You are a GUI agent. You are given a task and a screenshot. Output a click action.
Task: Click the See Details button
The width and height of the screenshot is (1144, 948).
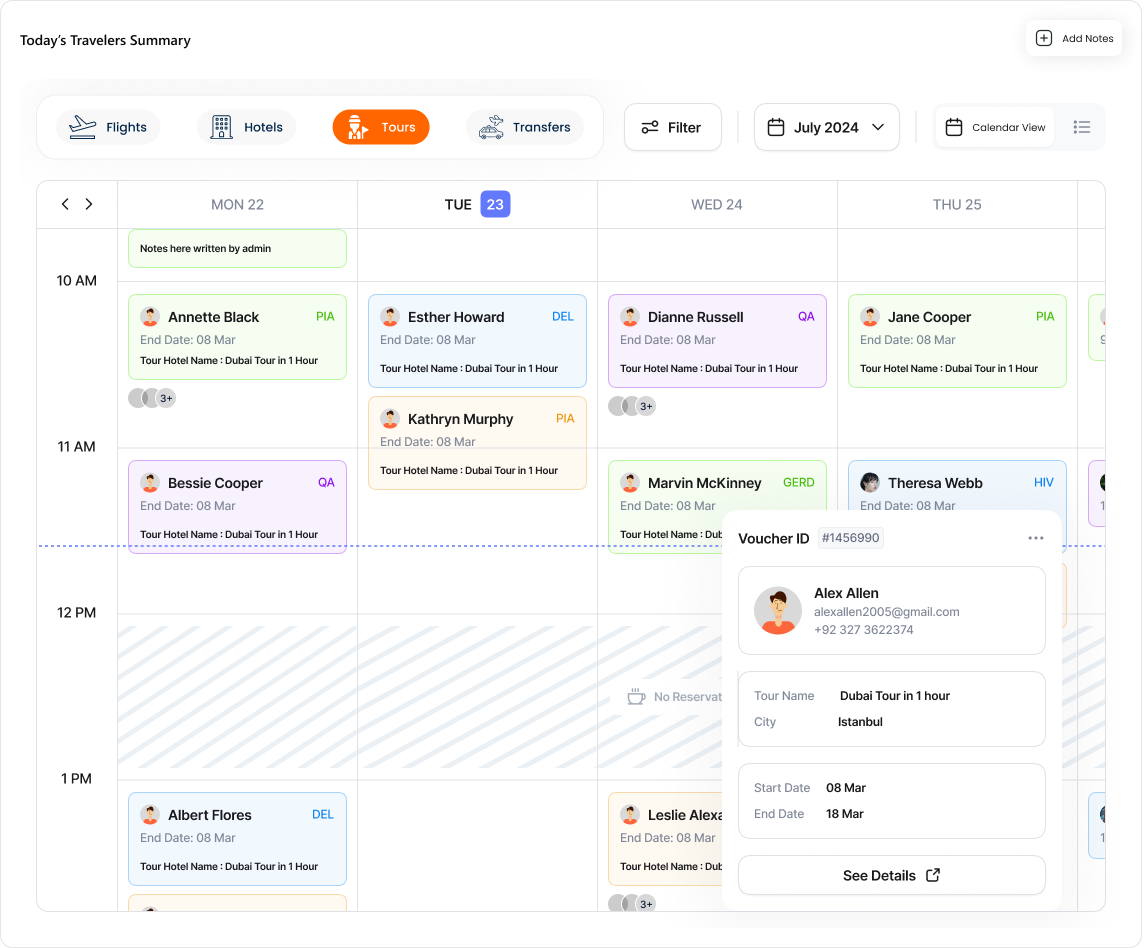(891, 875)
